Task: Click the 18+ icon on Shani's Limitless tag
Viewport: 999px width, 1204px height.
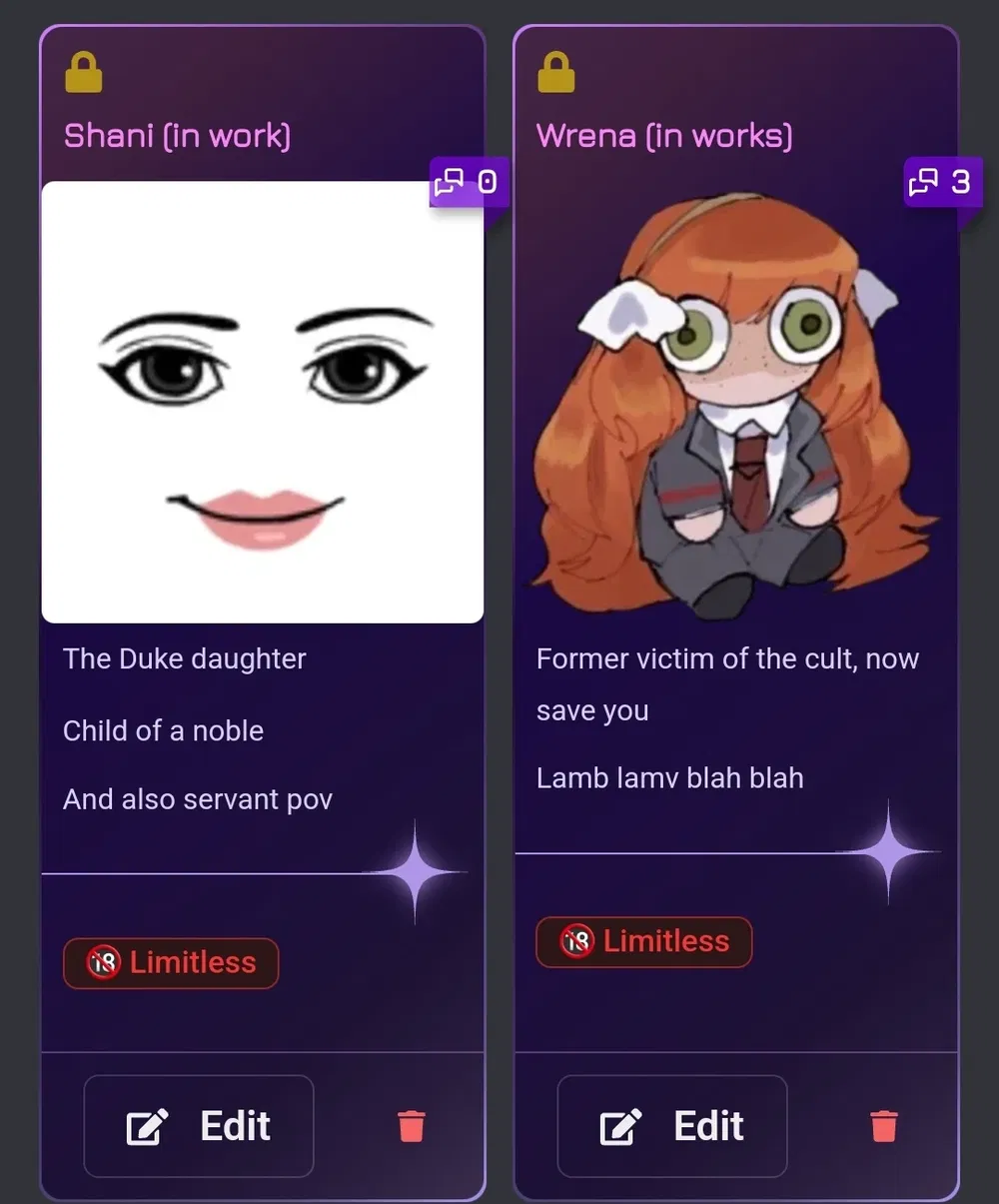Action: click(x=103, y=962)
